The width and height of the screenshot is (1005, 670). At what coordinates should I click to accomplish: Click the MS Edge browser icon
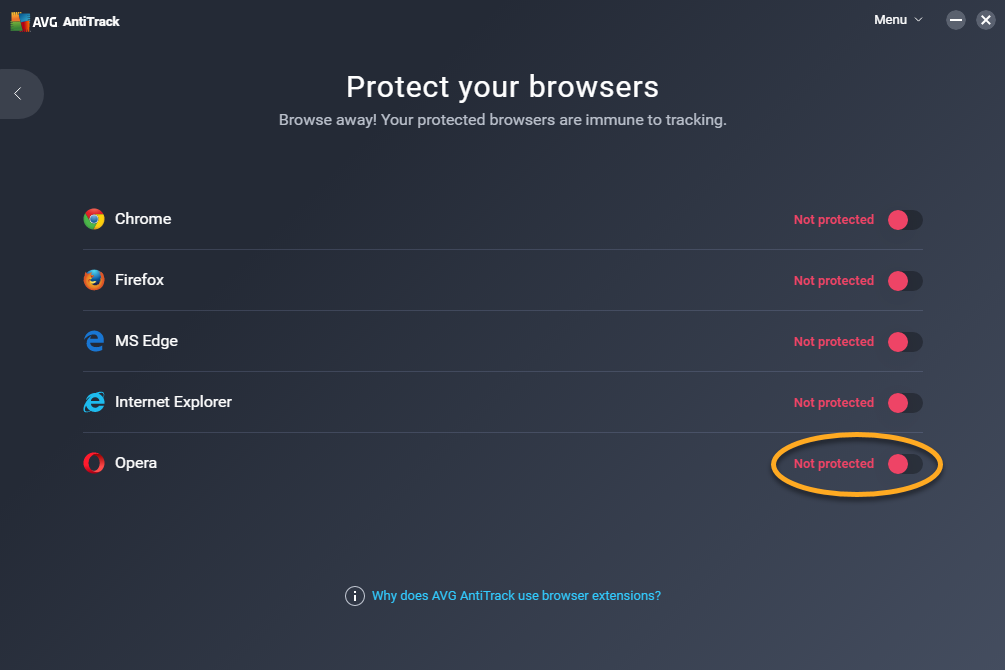tap(94, 341)
